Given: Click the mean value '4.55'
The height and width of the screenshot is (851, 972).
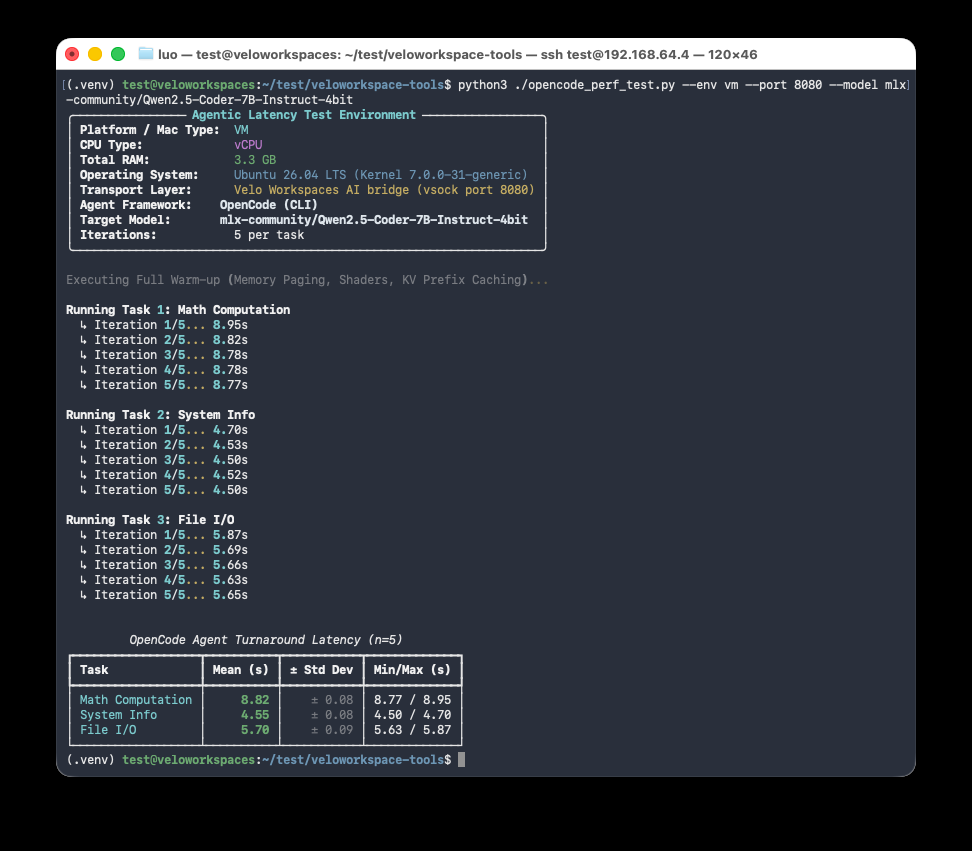Looking at the screenshot, I should [x=255, y=715].
